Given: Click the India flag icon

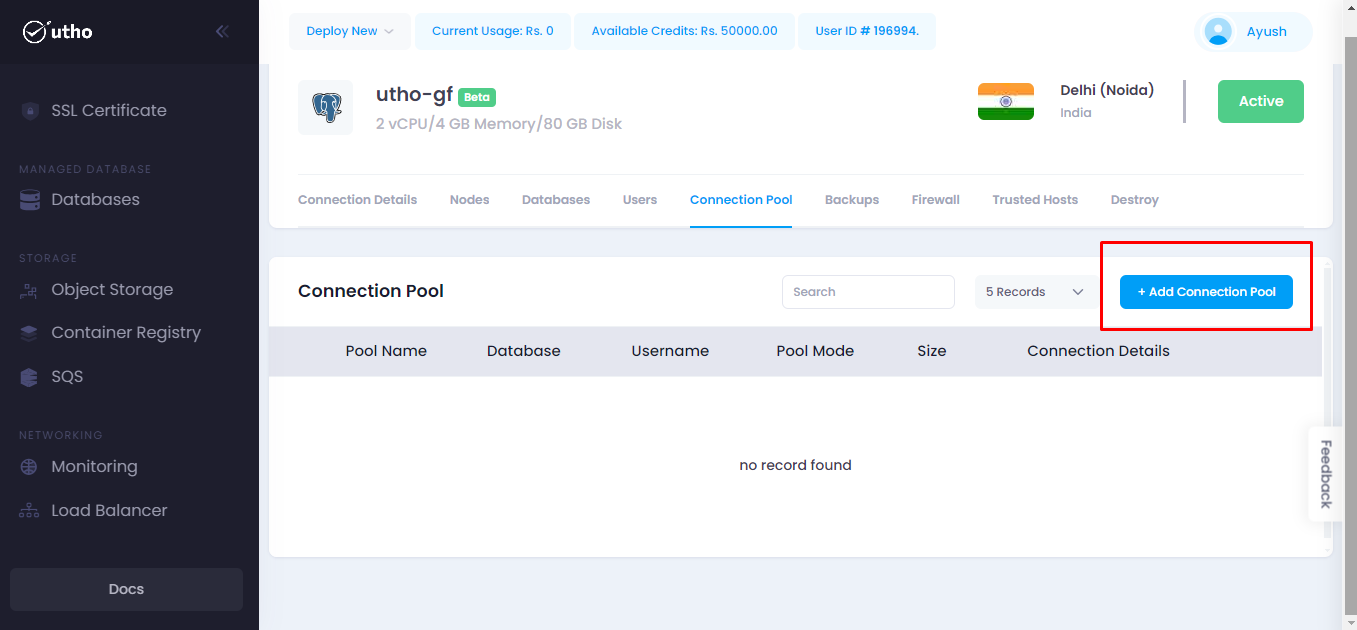Looking at the screenshot, I should (x=1006, y=102).
